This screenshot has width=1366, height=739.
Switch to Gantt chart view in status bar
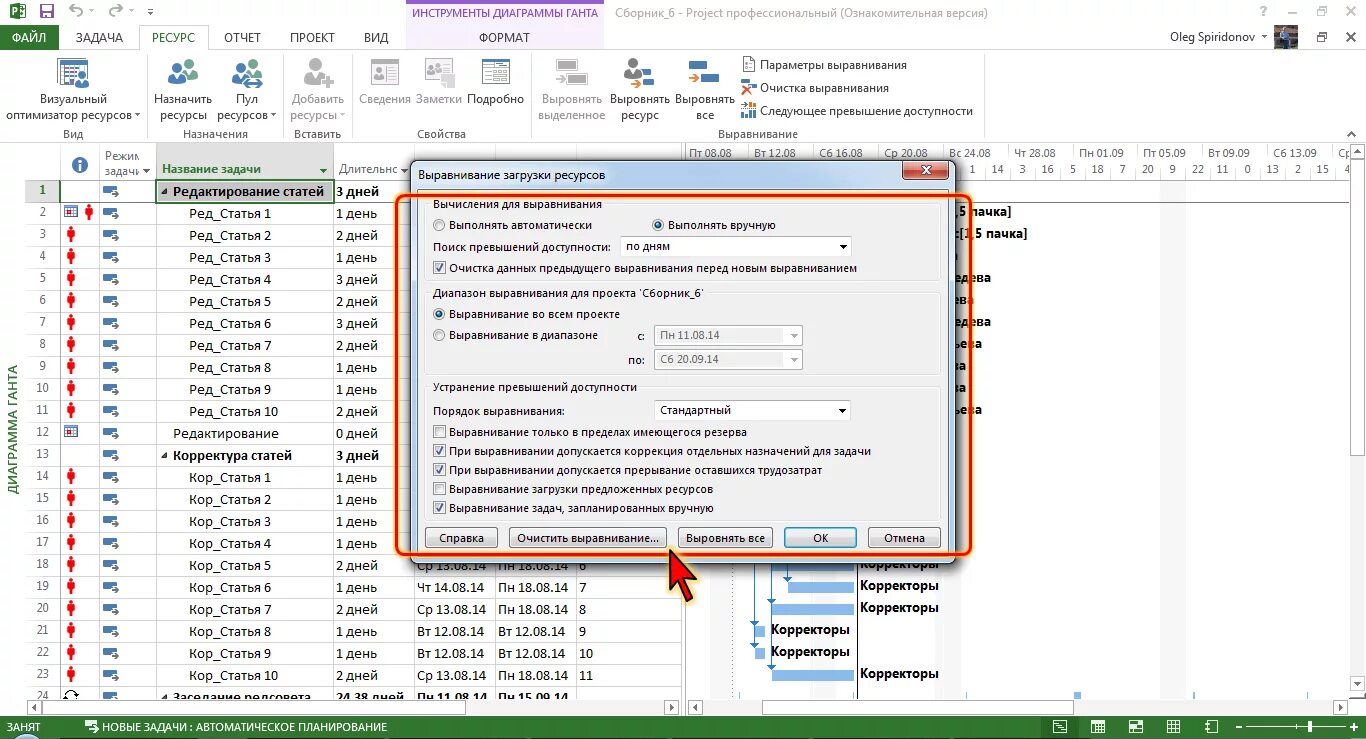(x=1059, y=727)
